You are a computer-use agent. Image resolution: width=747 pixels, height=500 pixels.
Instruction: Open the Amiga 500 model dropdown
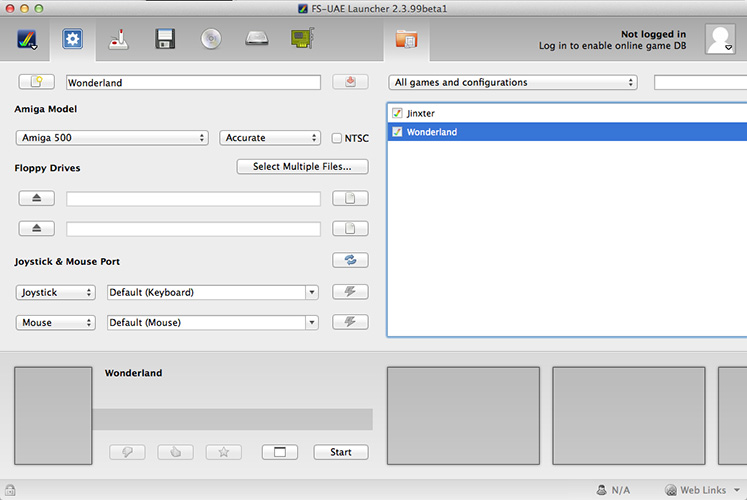(x=112, y=138)
